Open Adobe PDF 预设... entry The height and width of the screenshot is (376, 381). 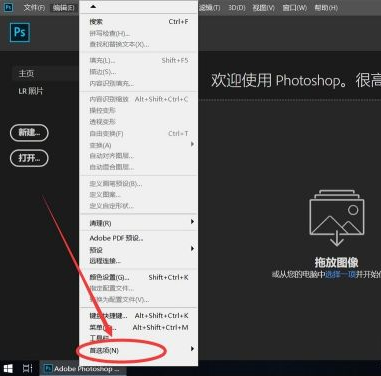[x=138, y=238]
